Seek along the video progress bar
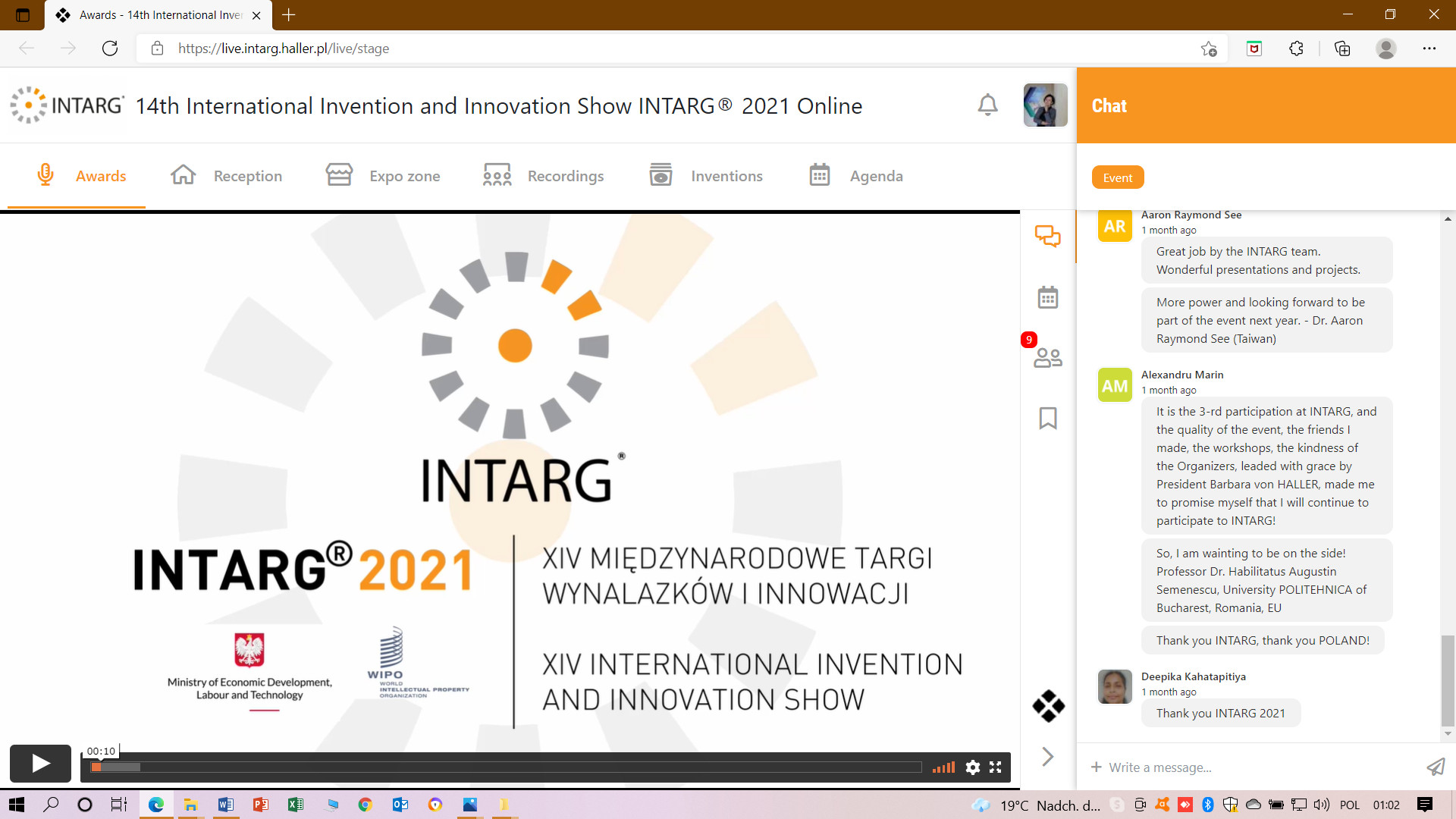The height and width of the screenshot is (819, 1456). (506, 767)
